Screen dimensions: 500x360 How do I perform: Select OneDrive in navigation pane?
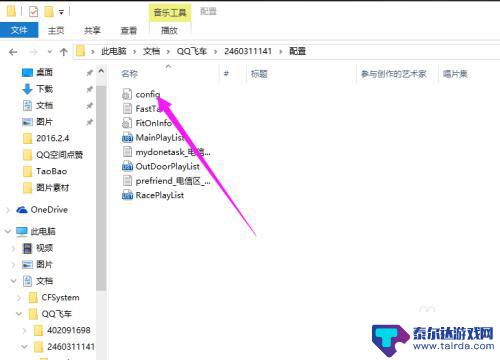[49, 210]
